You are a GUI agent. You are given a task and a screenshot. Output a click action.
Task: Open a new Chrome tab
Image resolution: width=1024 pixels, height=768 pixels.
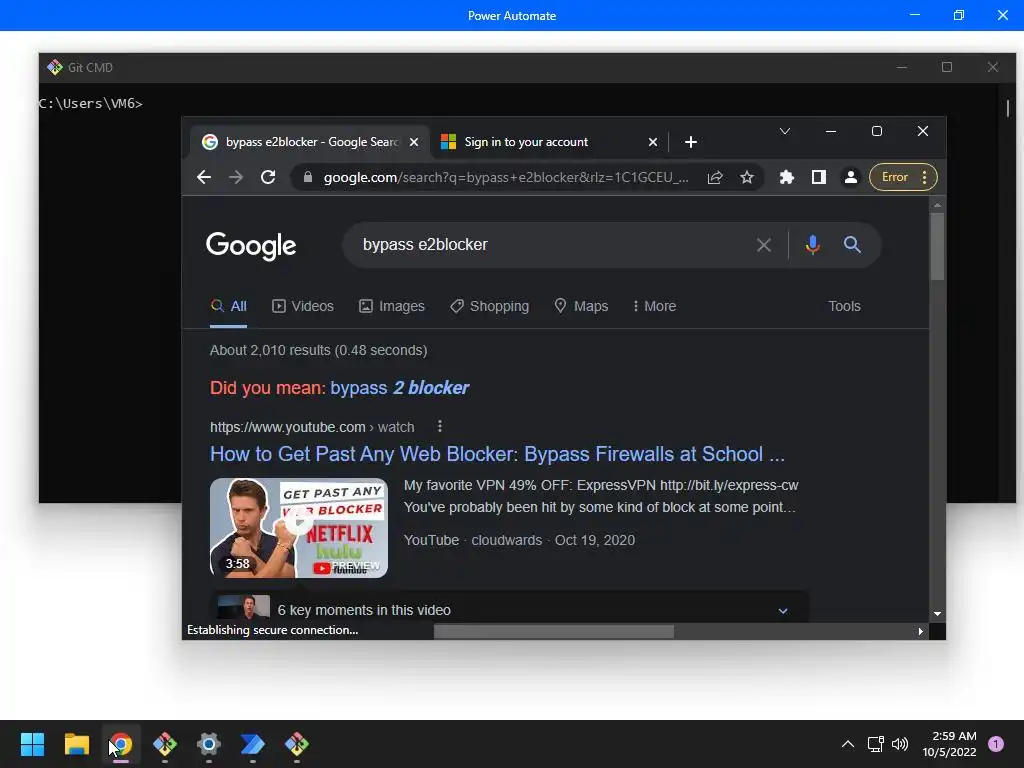[691, 142]
